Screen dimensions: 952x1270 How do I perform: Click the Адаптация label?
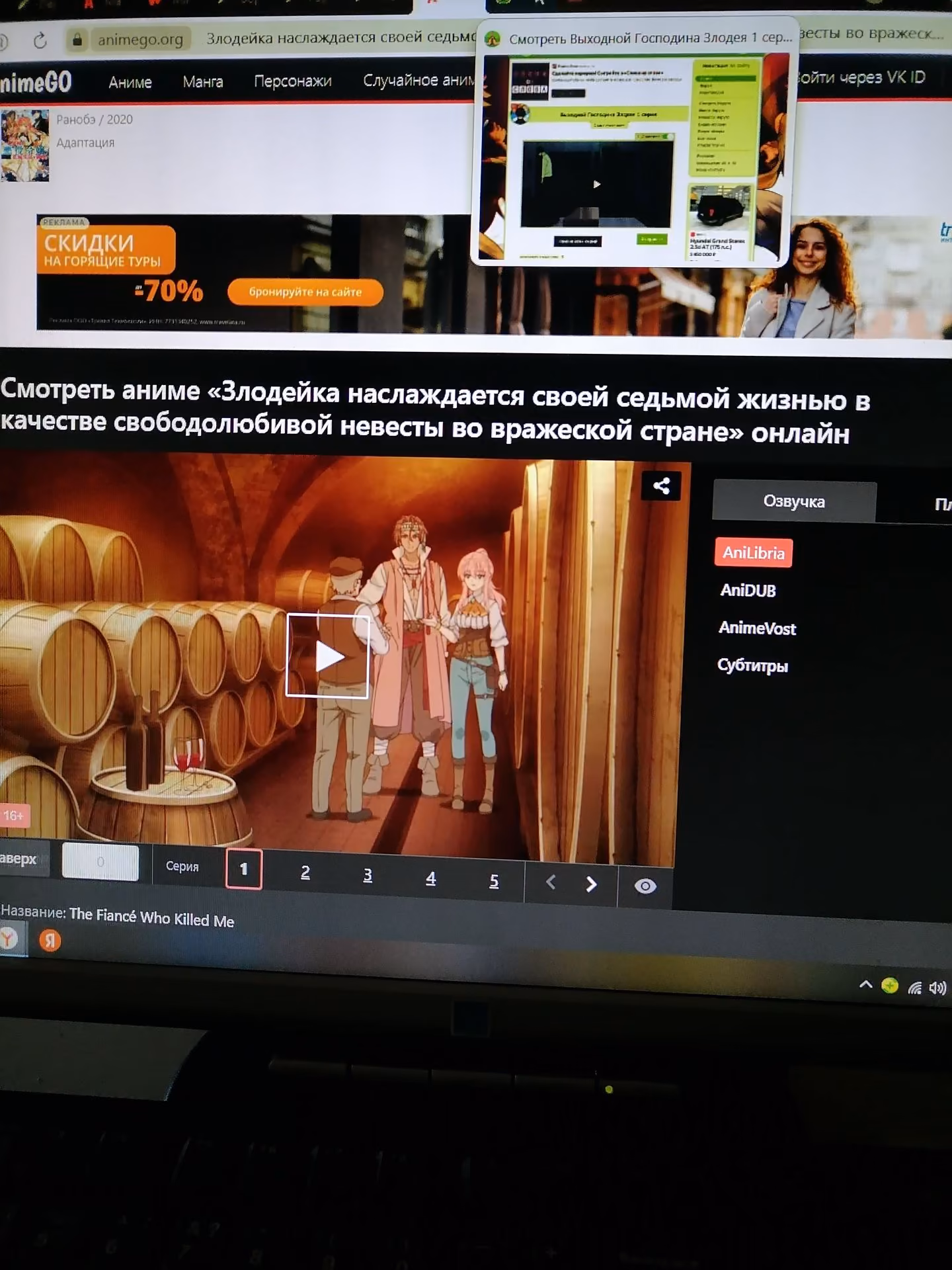pyautogui.click(x=85, y=142)
